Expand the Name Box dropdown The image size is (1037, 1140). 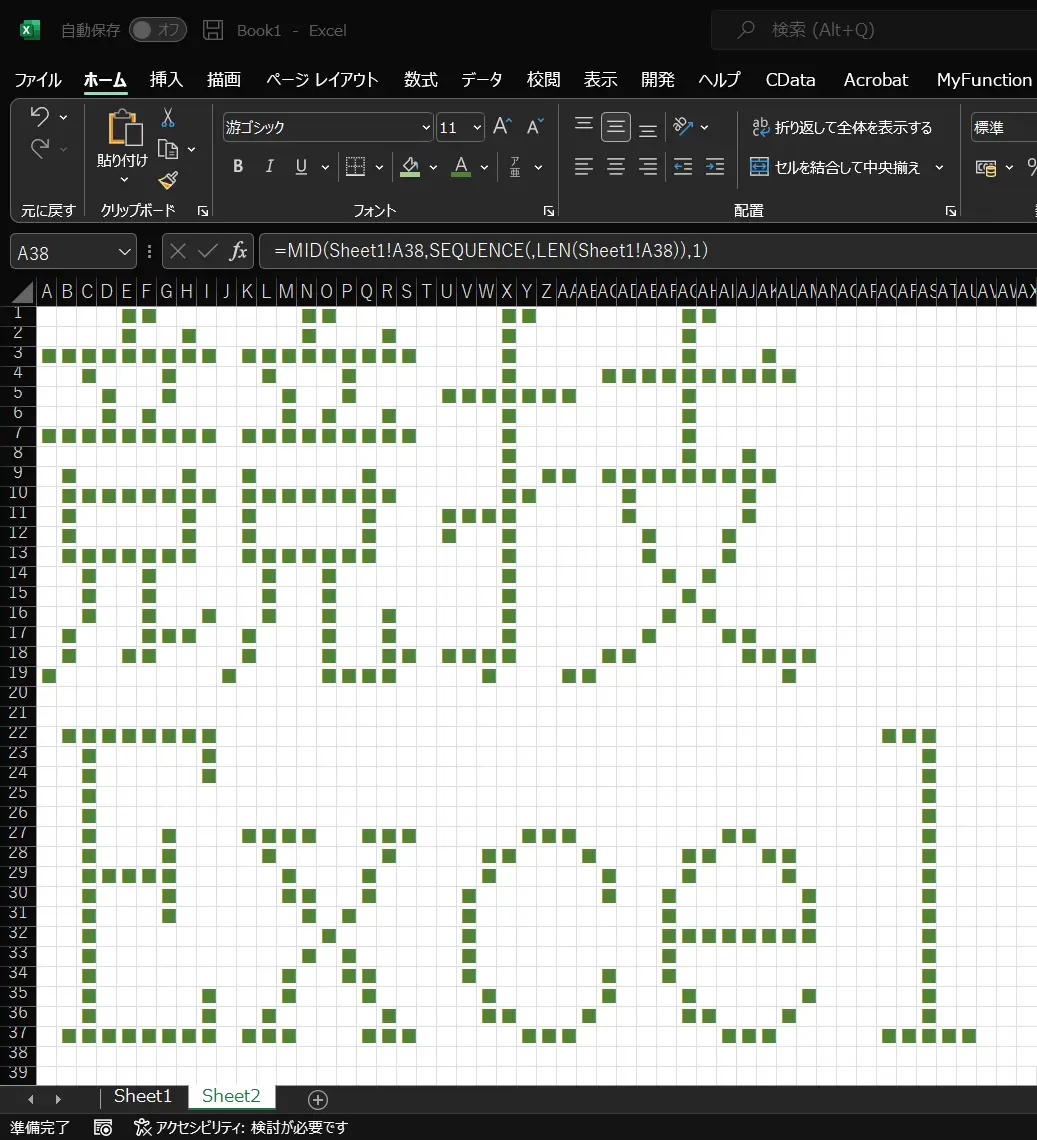[124, 252]
